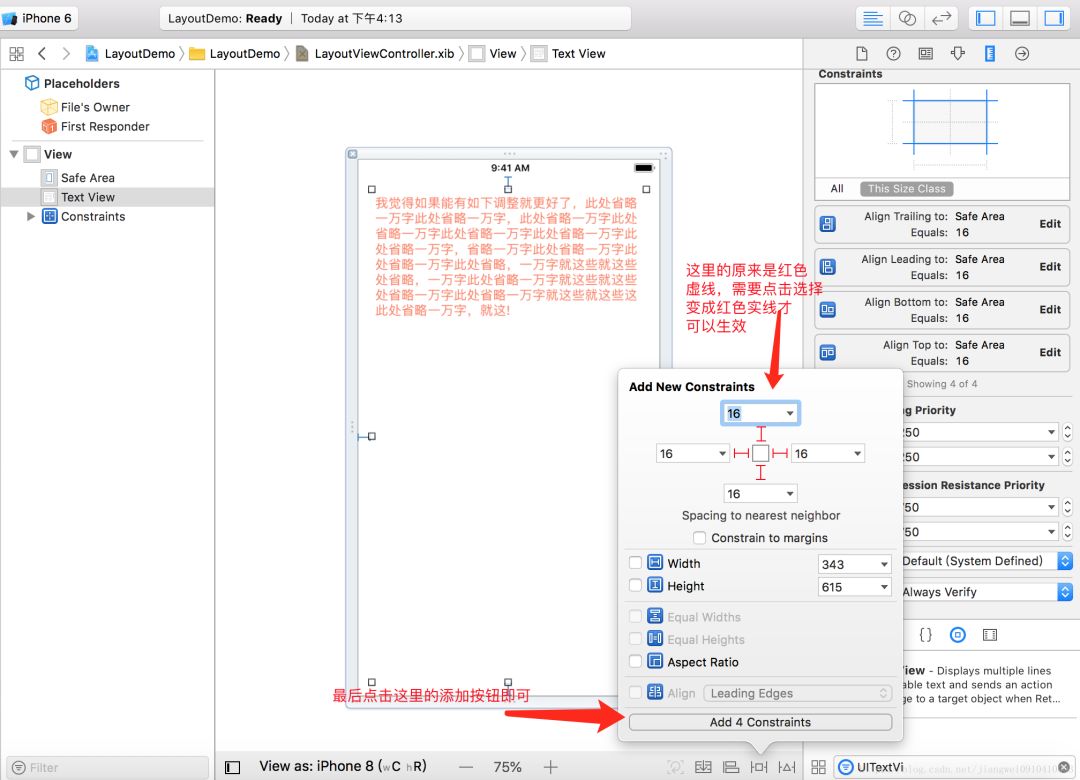Viewport: 1080px width, 780px height.
Task: Check the Height constraint box
Action: 636,585
